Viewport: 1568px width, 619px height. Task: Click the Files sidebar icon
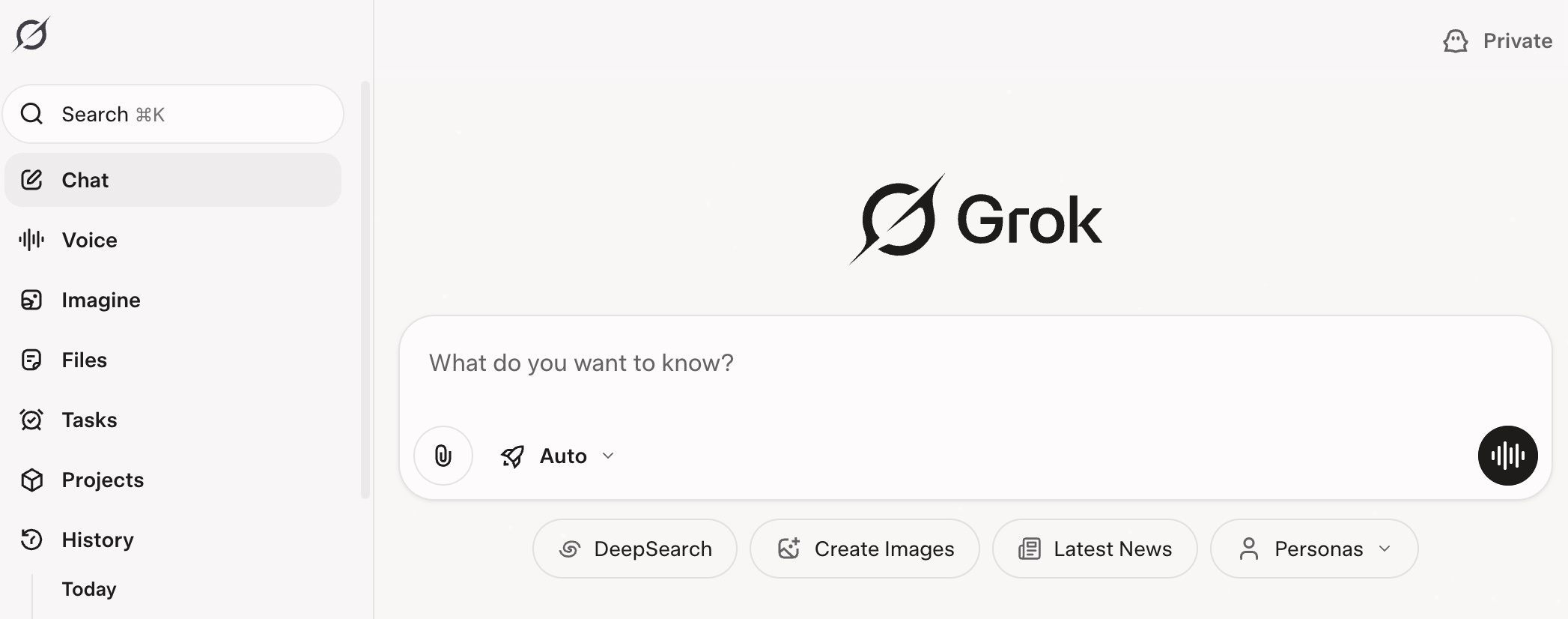coord(31,360)
